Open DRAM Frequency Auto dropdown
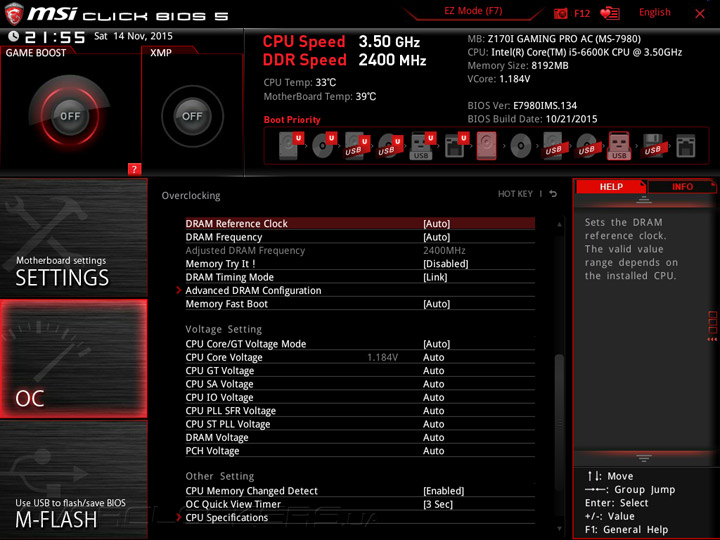This screenshot has width=720, height=540. click(436, 237)
